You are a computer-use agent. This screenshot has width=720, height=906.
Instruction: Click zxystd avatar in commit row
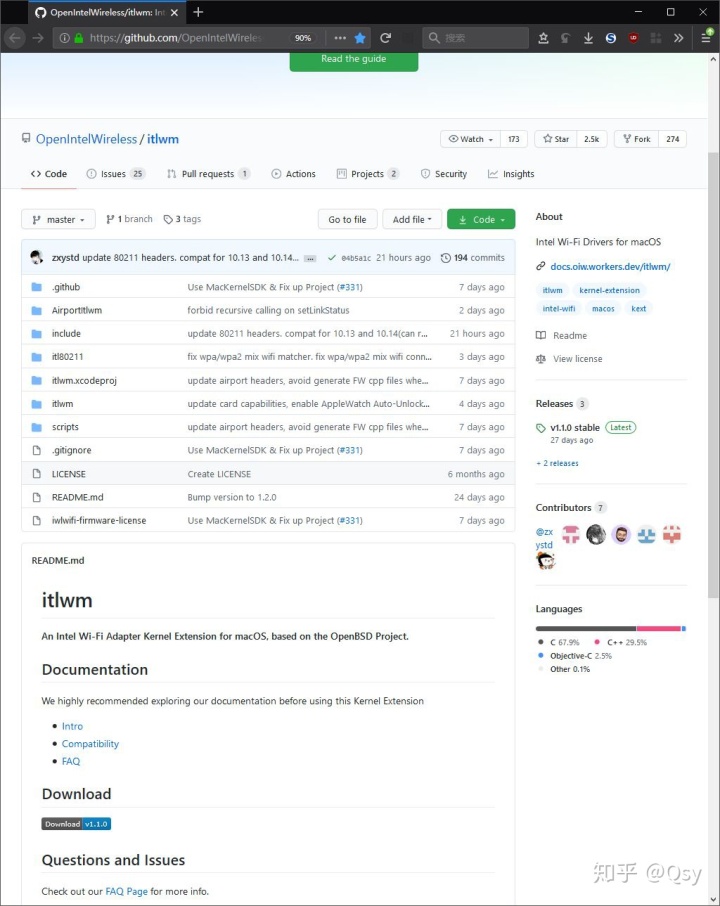click(37, 258)
